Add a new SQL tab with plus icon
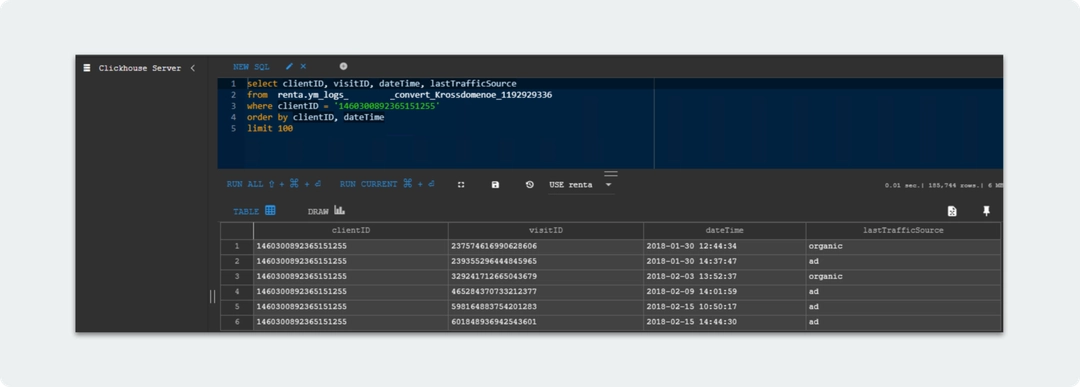1080x387 pixels. click(343, 66)
